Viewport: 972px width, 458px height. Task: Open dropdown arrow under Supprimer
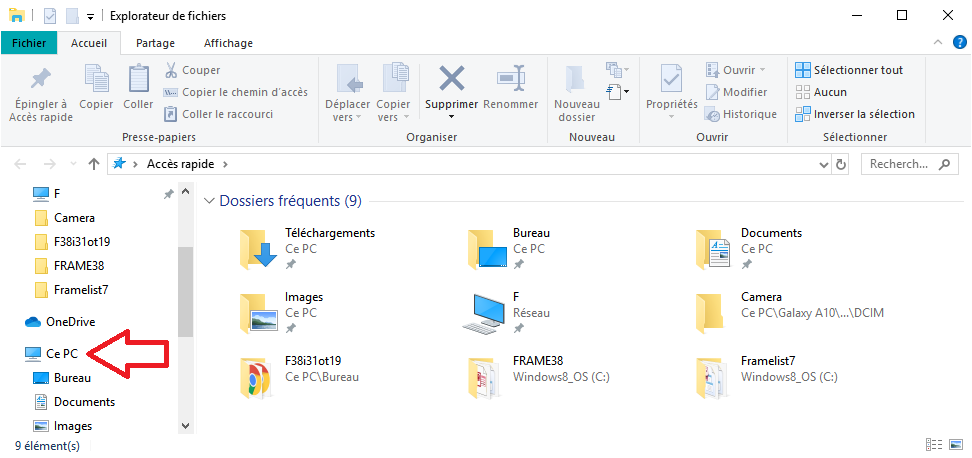point(451,117)
